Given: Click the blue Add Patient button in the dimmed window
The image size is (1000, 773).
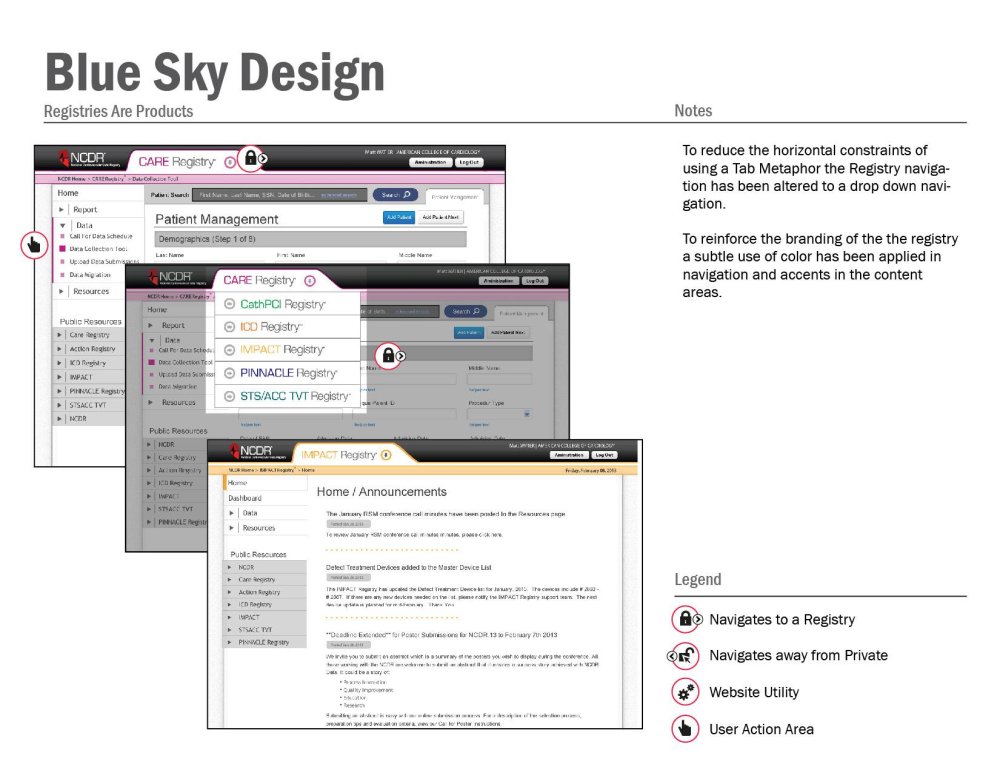Looking at the screenshot, I should (x=469, y=332).
